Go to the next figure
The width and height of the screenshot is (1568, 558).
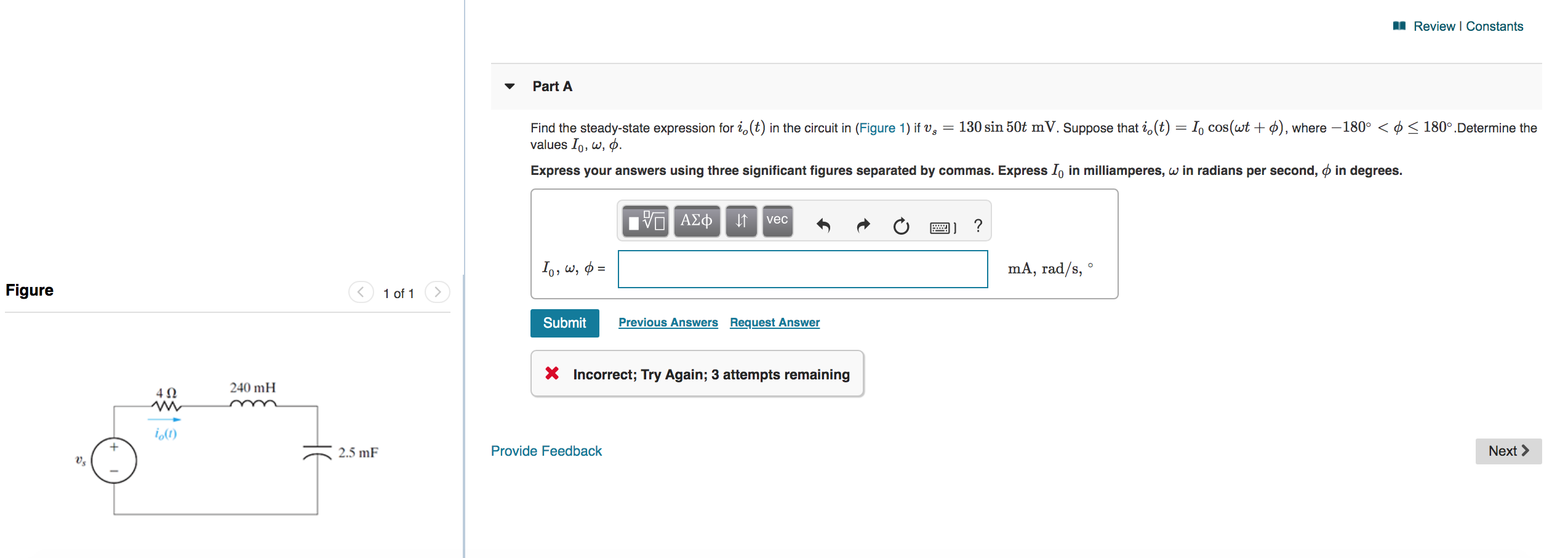pyautogui.click(x=438, y=293)
